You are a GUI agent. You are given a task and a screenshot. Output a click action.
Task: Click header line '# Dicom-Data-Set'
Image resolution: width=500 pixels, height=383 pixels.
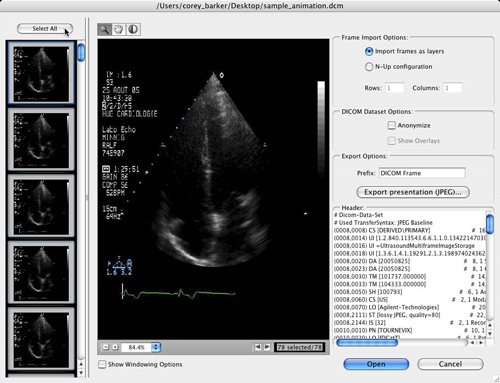[358, 215]
